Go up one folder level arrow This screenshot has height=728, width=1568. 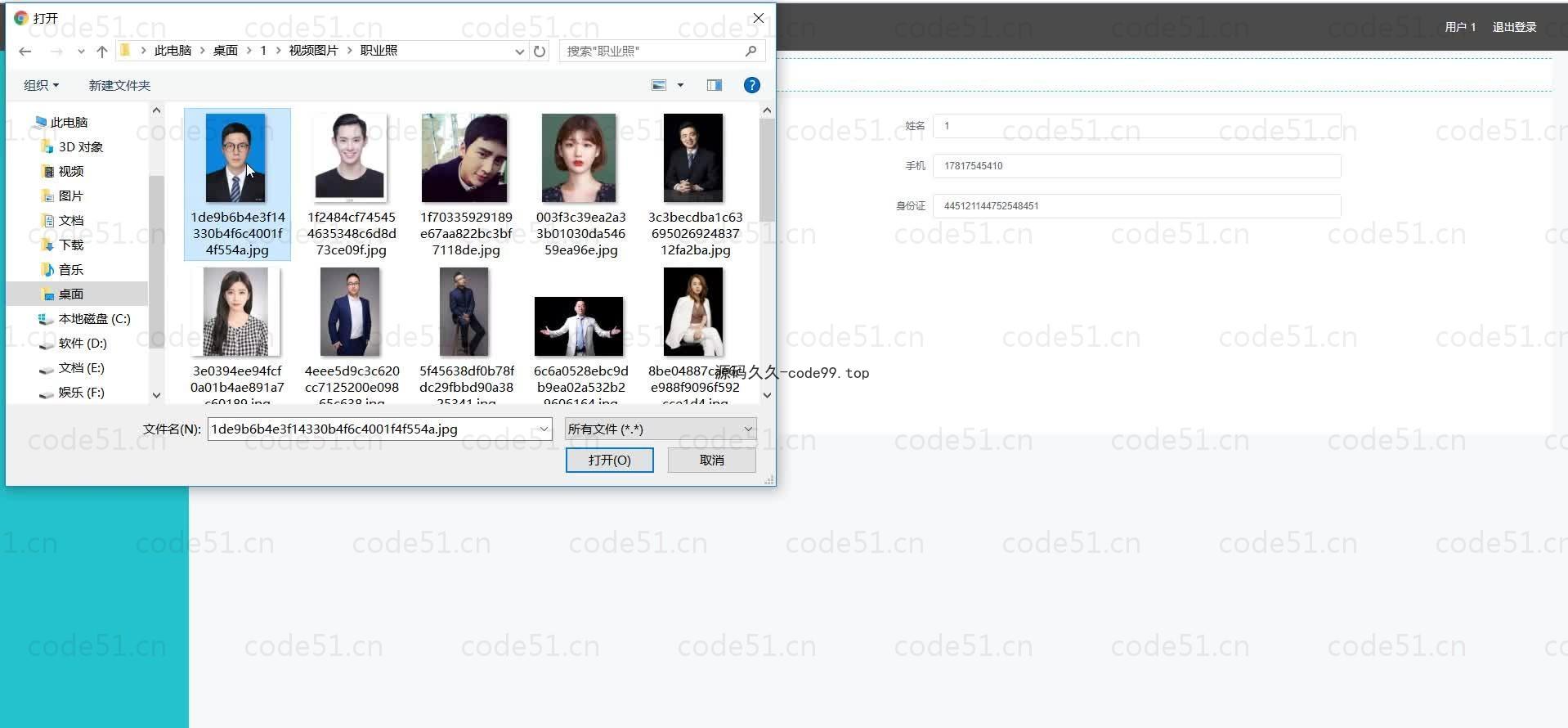101,51
